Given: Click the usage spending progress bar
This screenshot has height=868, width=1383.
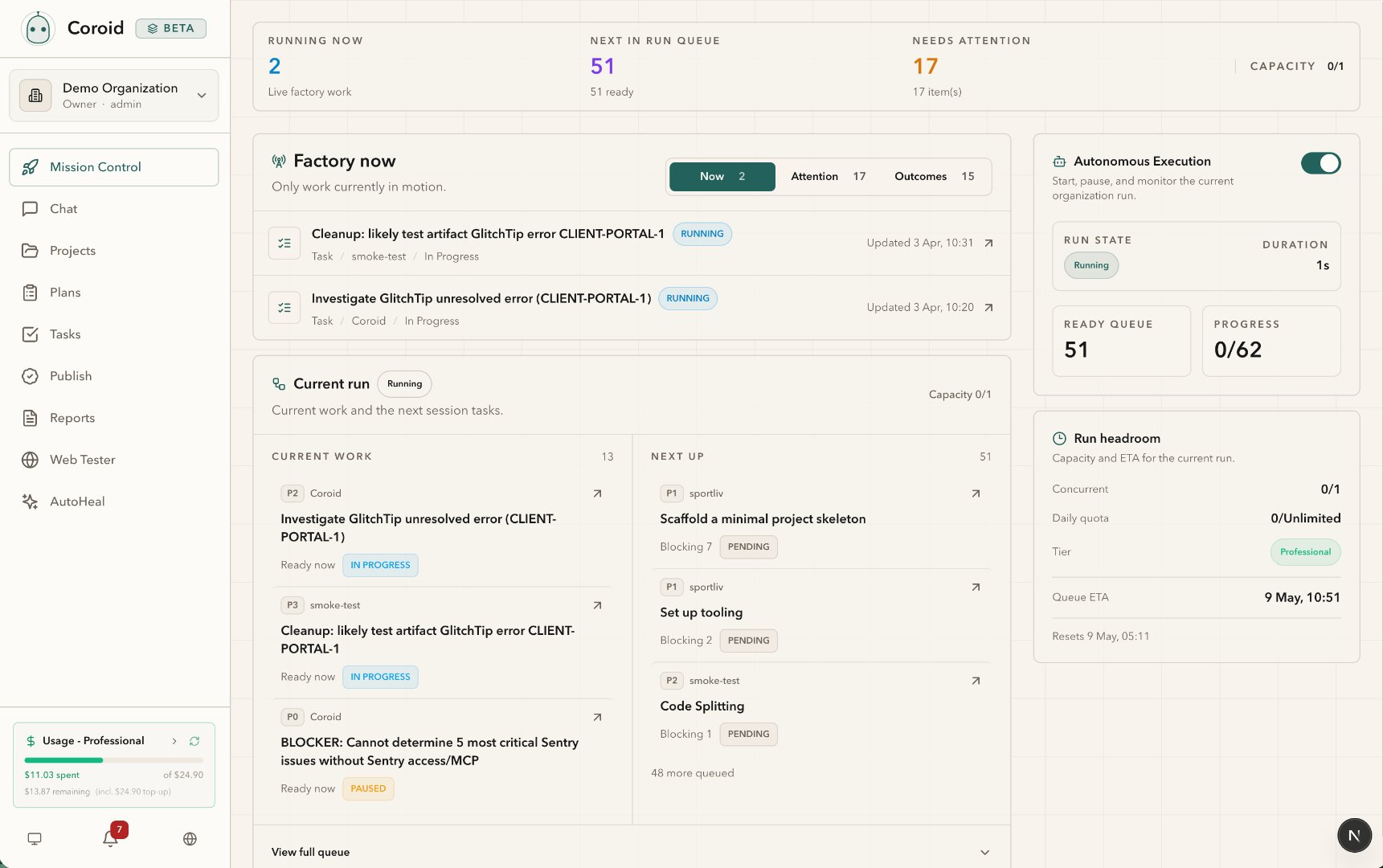Looking at the screenshot, I should [114, 760].
